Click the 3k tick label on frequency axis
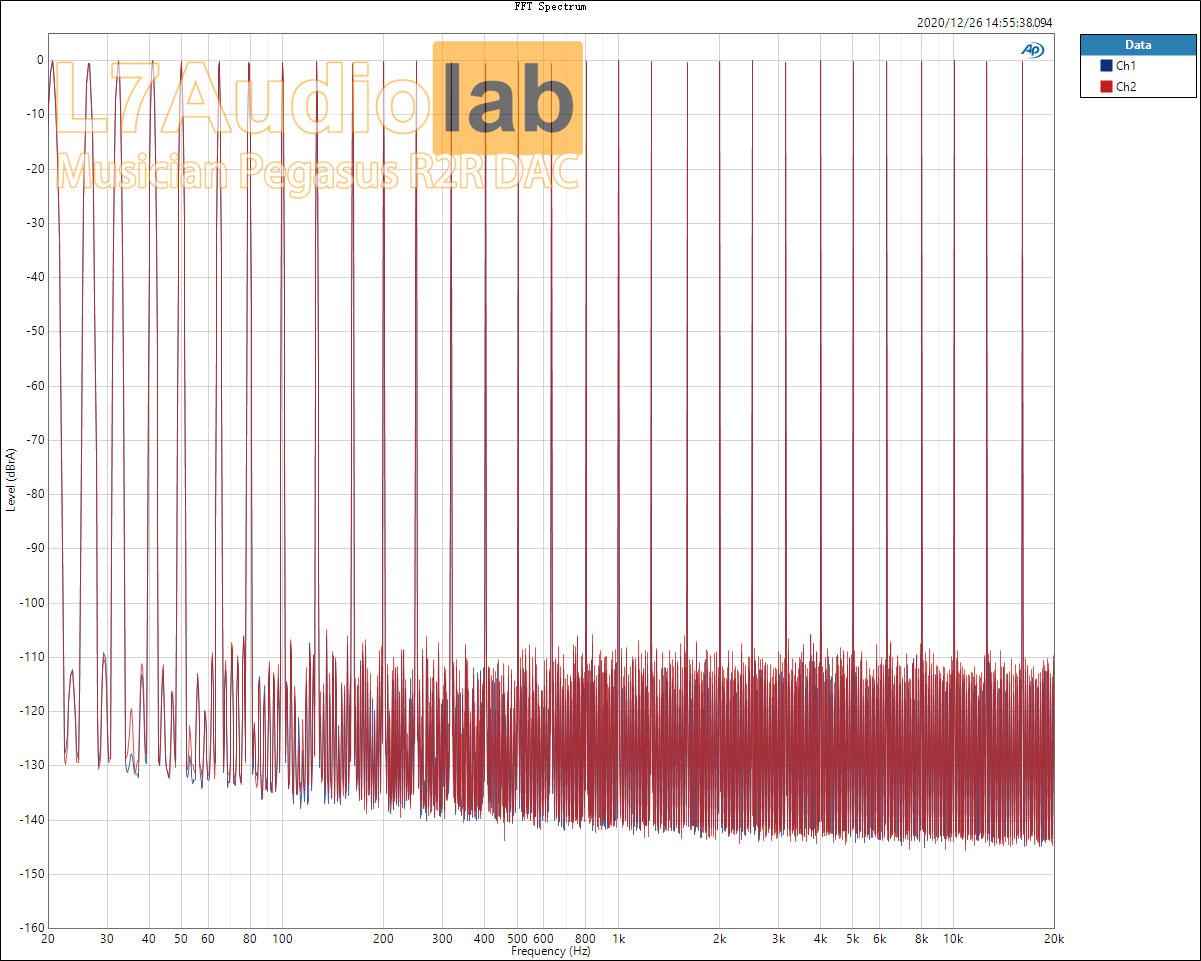The width and height of the screenshot is (1201, 961). pyautogui.click(x=779, y=940)
